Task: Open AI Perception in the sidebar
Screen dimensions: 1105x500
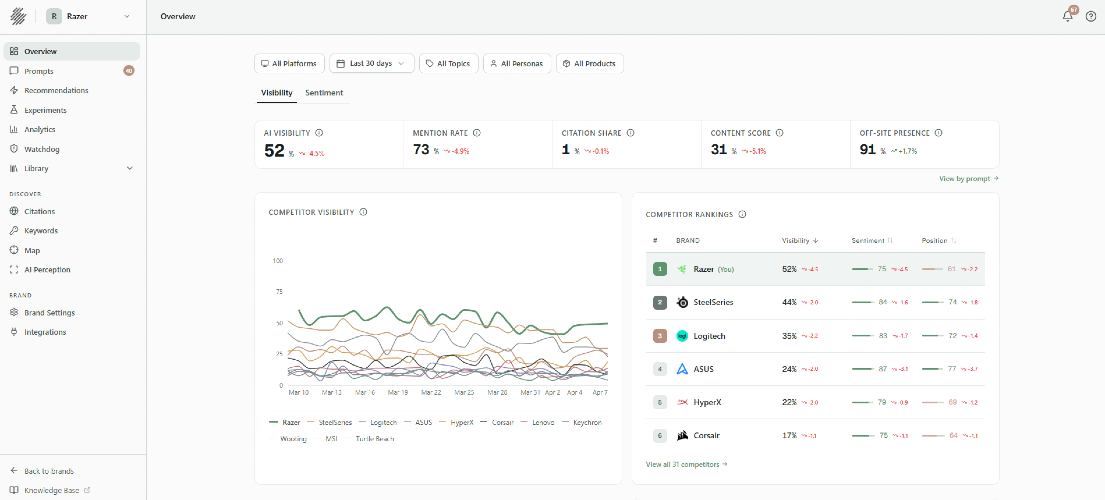Action: 47,270
